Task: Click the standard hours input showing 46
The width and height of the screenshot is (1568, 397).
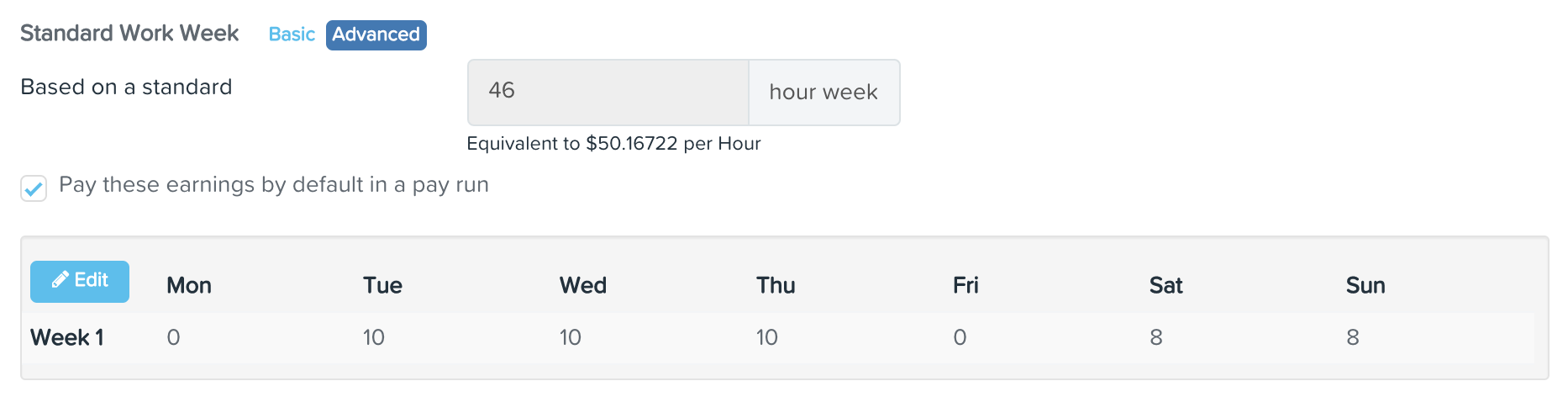Action: tap(608, 92)
